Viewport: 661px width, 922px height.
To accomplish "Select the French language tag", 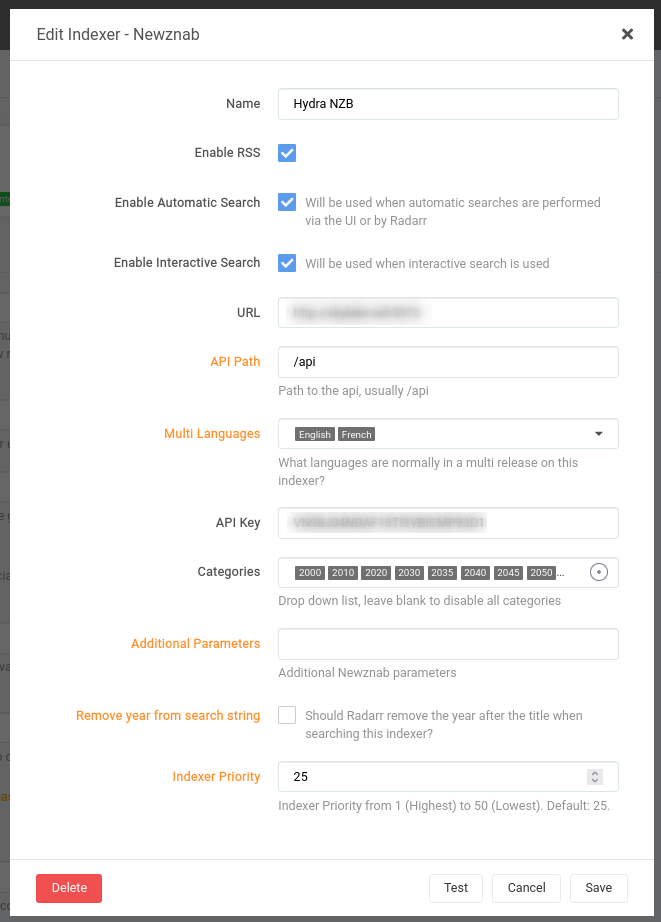I will click(356, 434).
